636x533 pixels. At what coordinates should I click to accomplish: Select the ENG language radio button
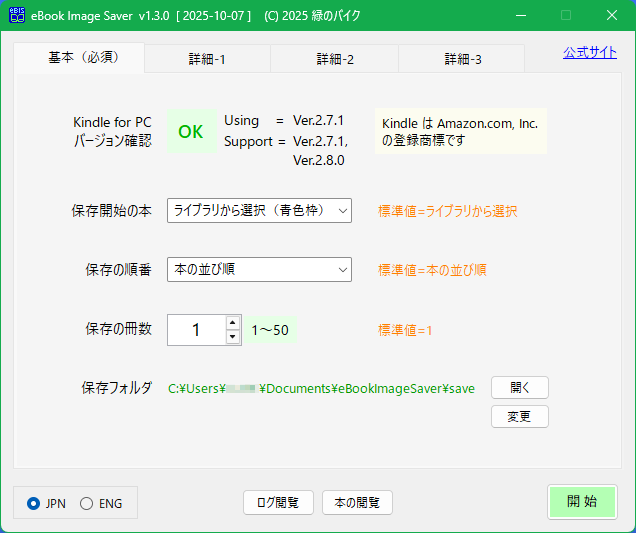[x=86, y=503]
